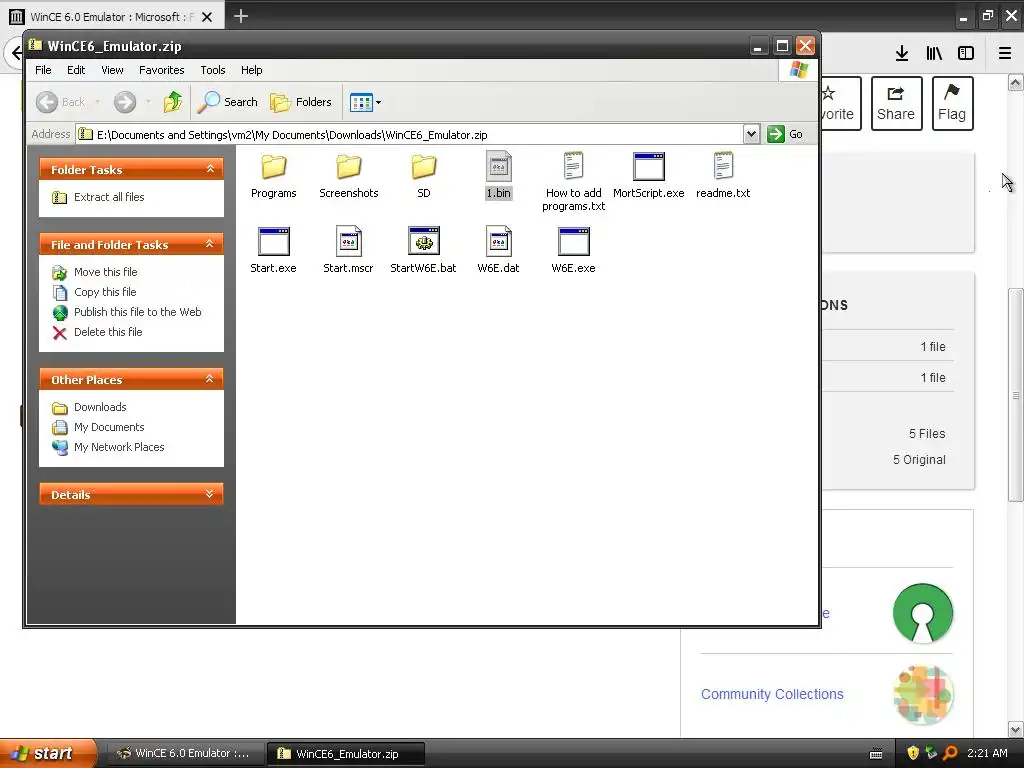Open the Edit menu
The width and height of the screenshot is (1024, 768).
point(76,70)
